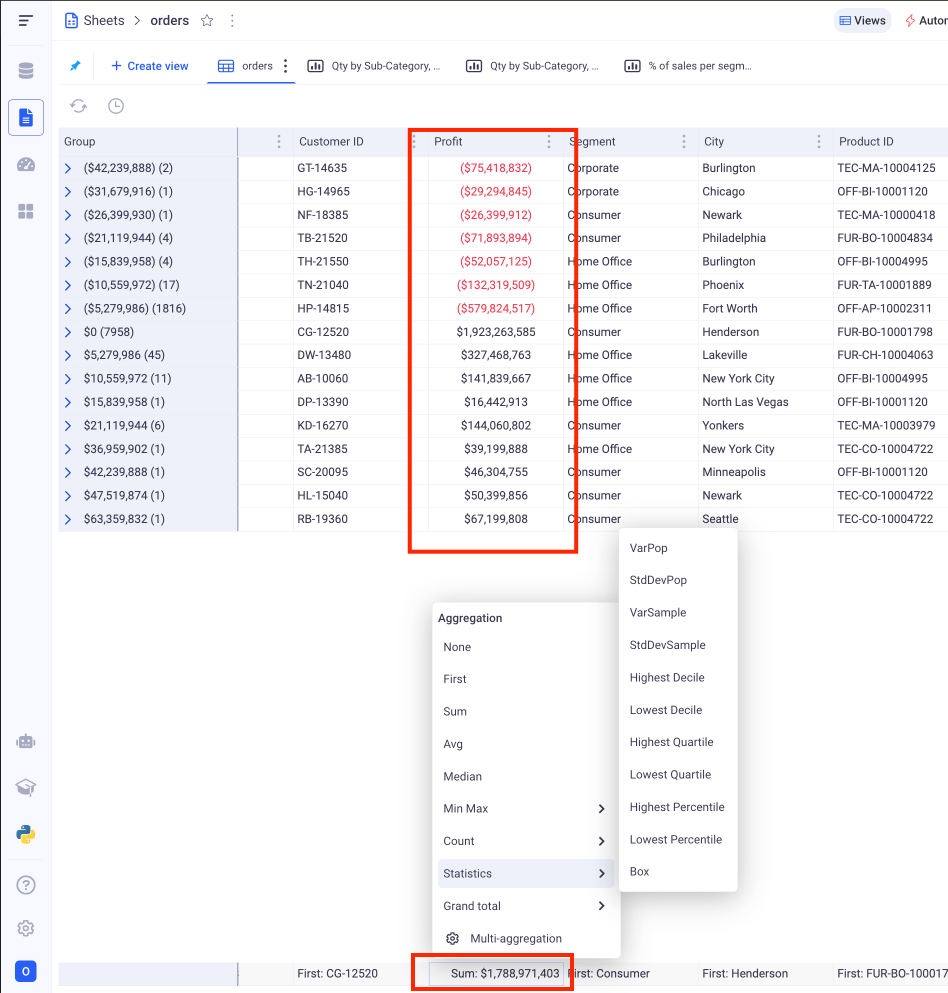Choose StdDevPop from Statistics submenu
This screenshot has width=948, height=993.
click(x=658, y=580)
